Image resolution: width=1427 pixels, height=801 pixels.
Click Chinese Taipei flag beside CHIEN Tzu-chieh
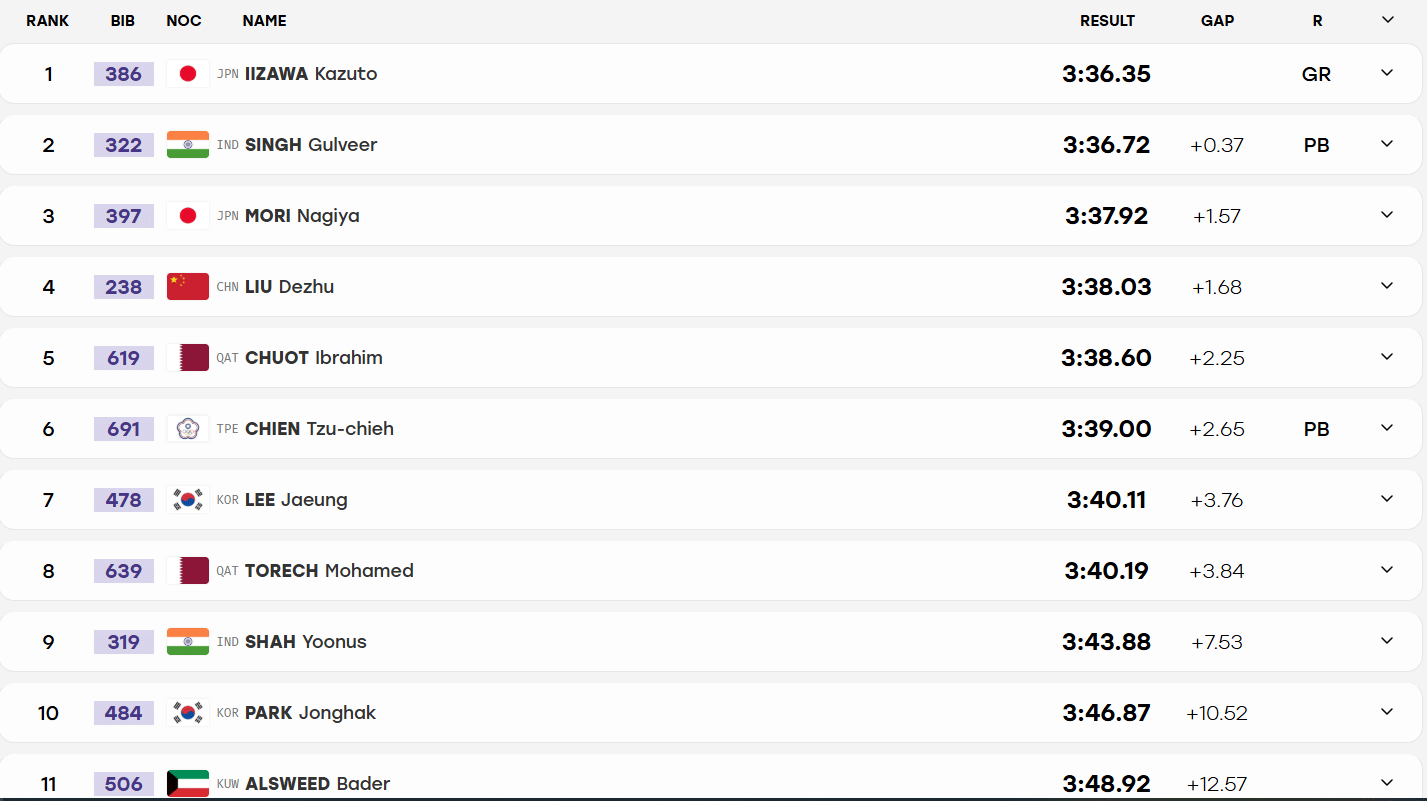click(187, 429)
